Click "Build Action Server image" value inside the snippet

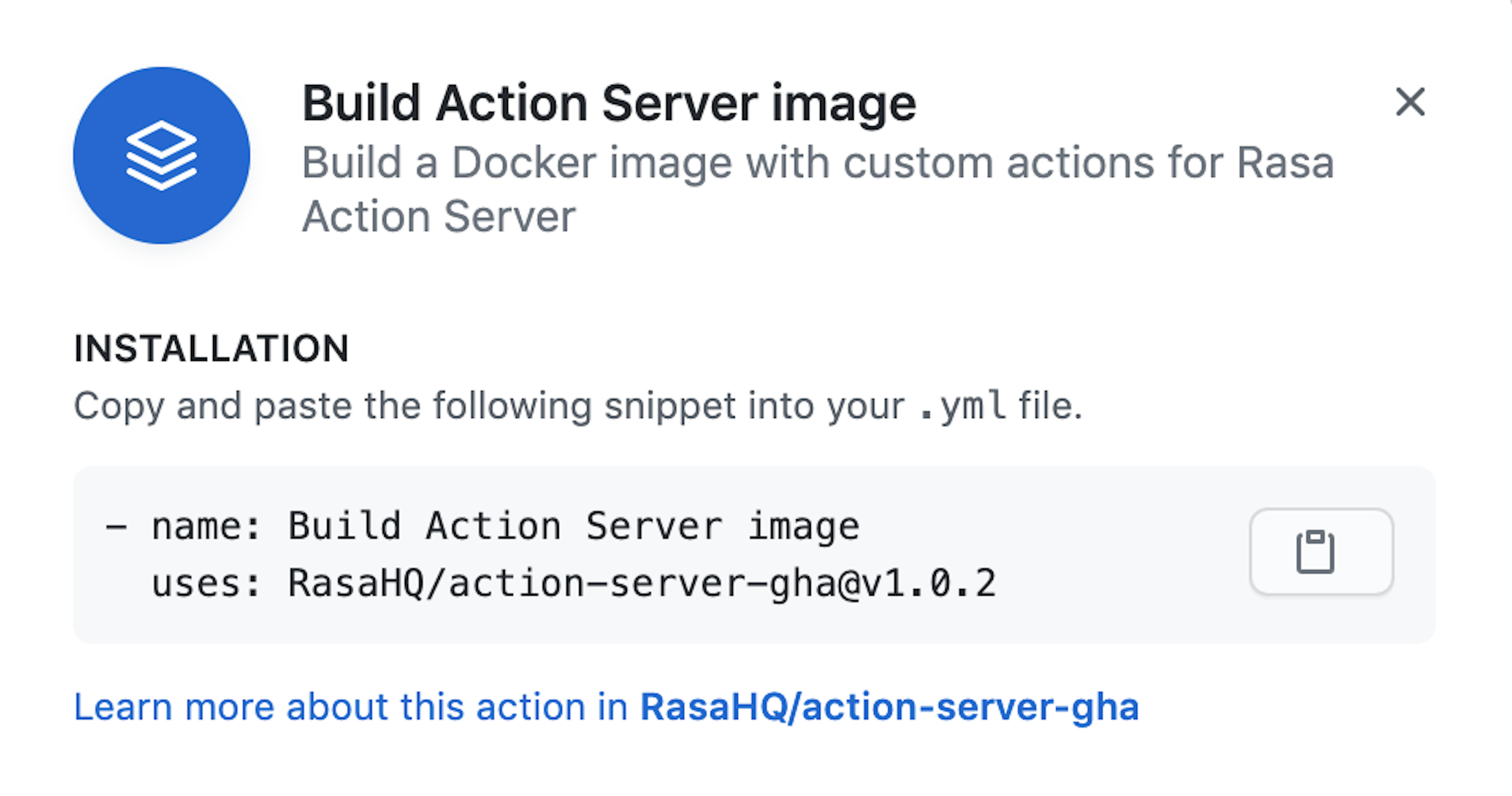point(573,526)
